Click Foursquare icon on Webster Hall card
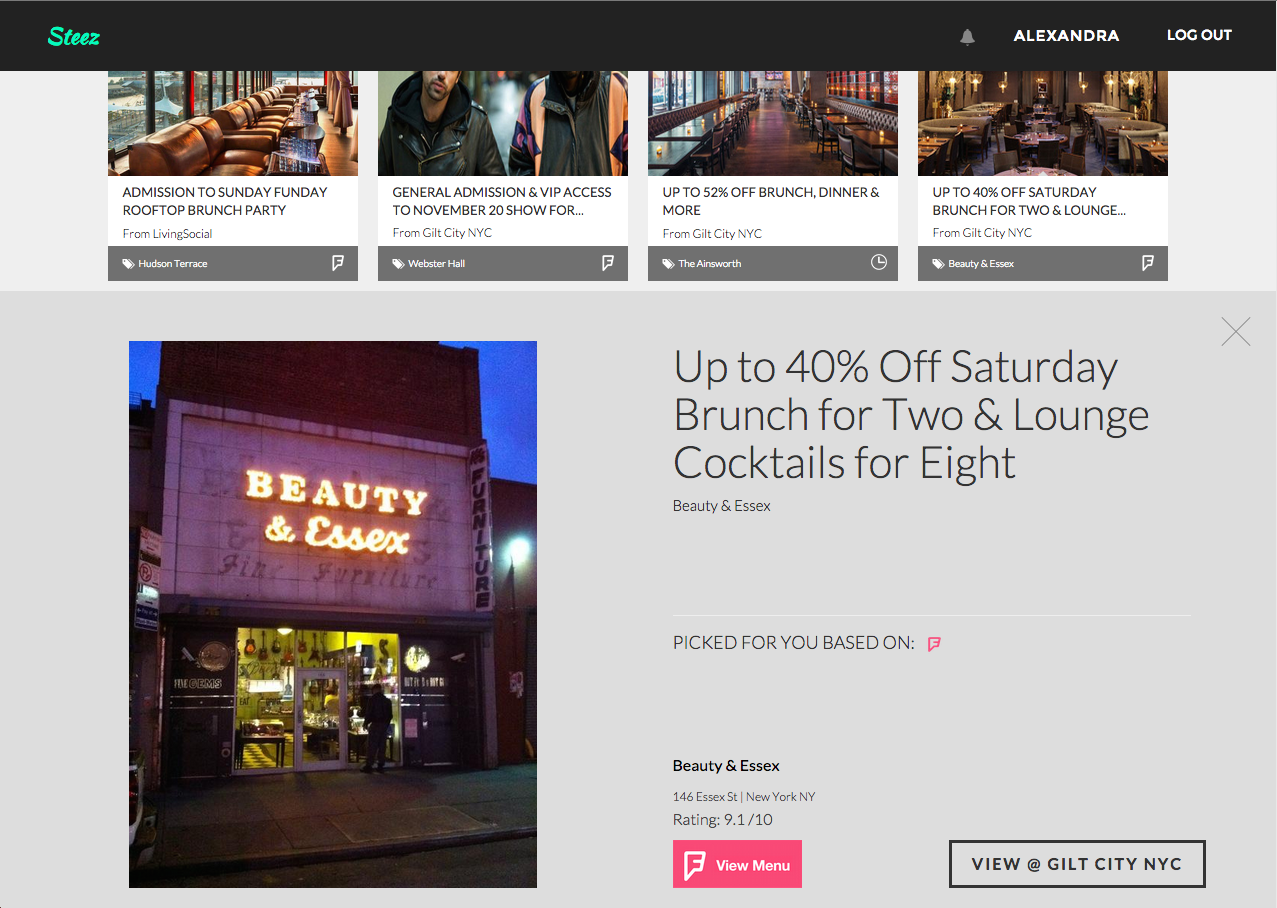 608,263
